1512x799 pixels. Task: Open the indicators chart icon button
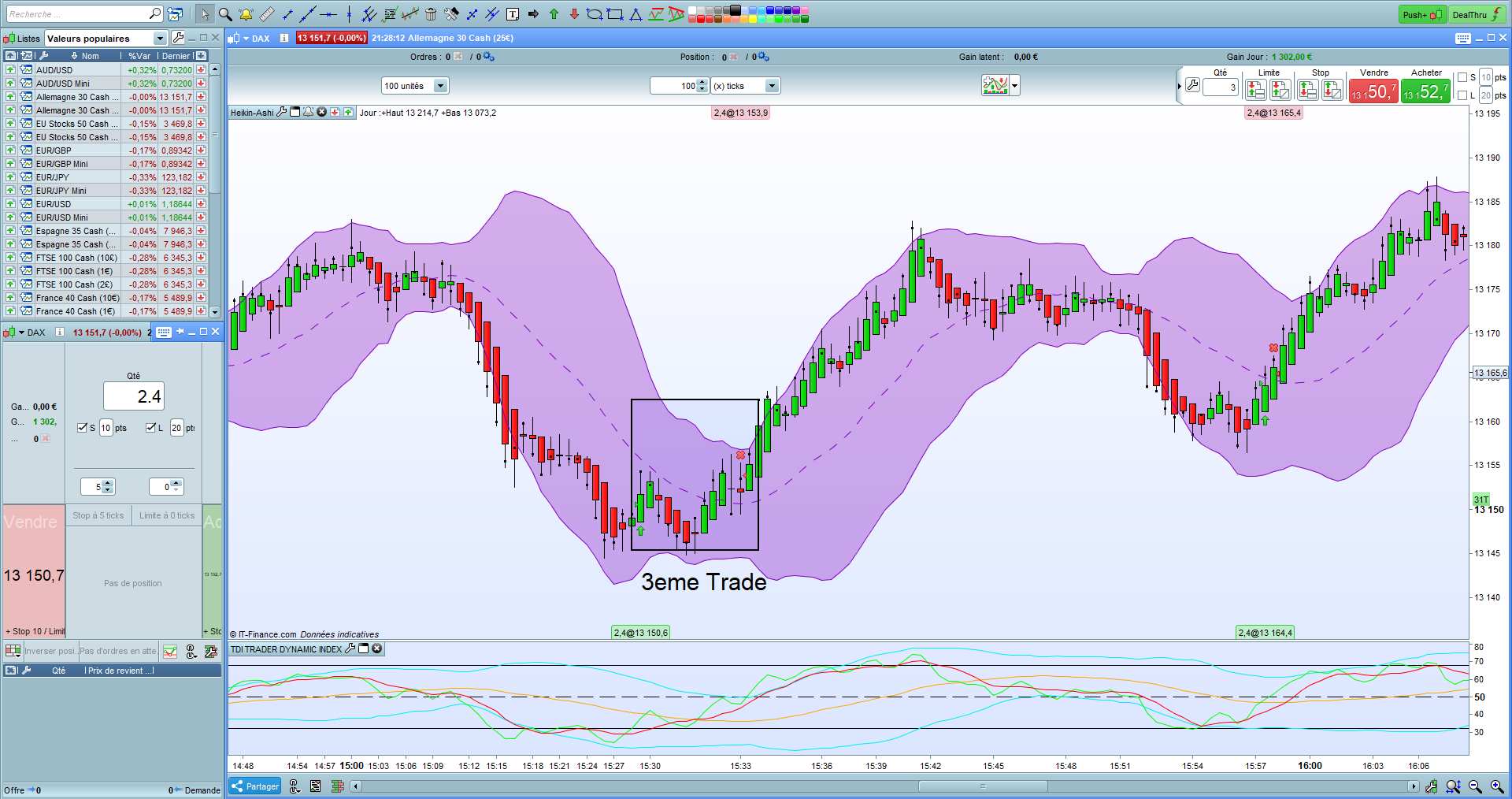pos(995,85)
